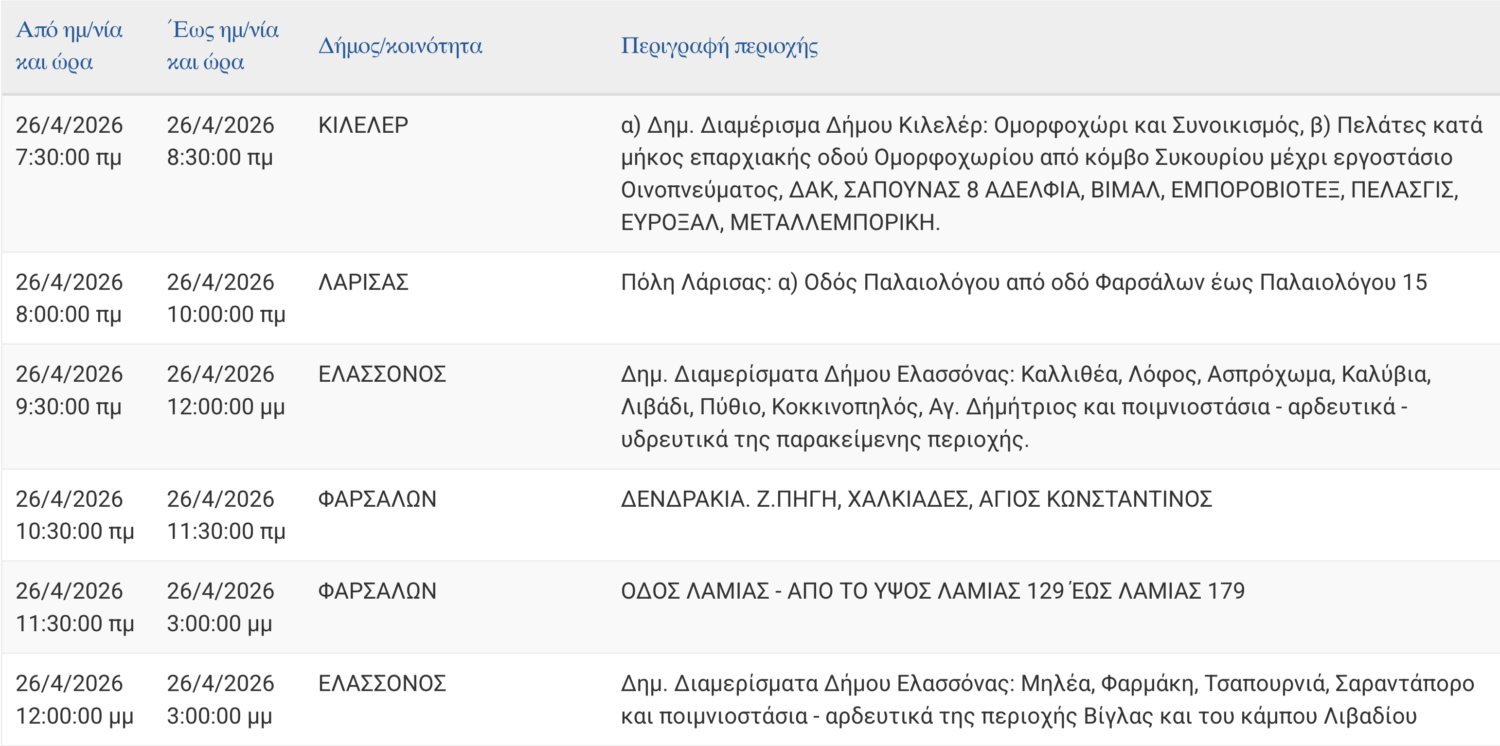Sort by the "Δήμος/κοινότητα" column header
Screen dimensions: 1500x746
(400, 46)
